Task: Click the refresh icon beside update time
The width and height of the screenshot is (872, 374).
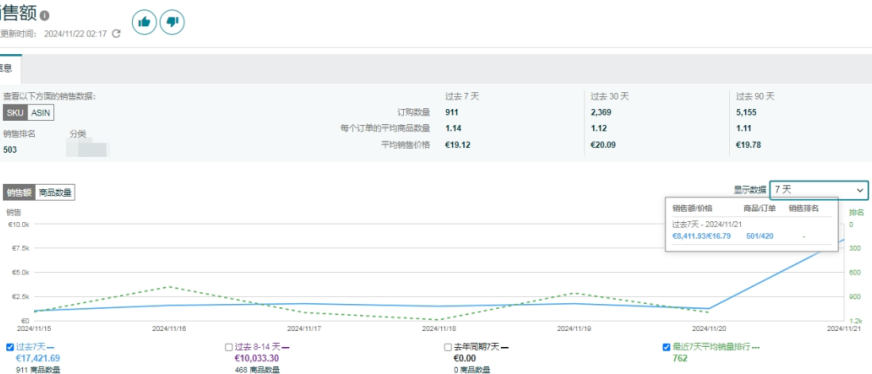Action: pyautogui.click(x=116, y=34)
